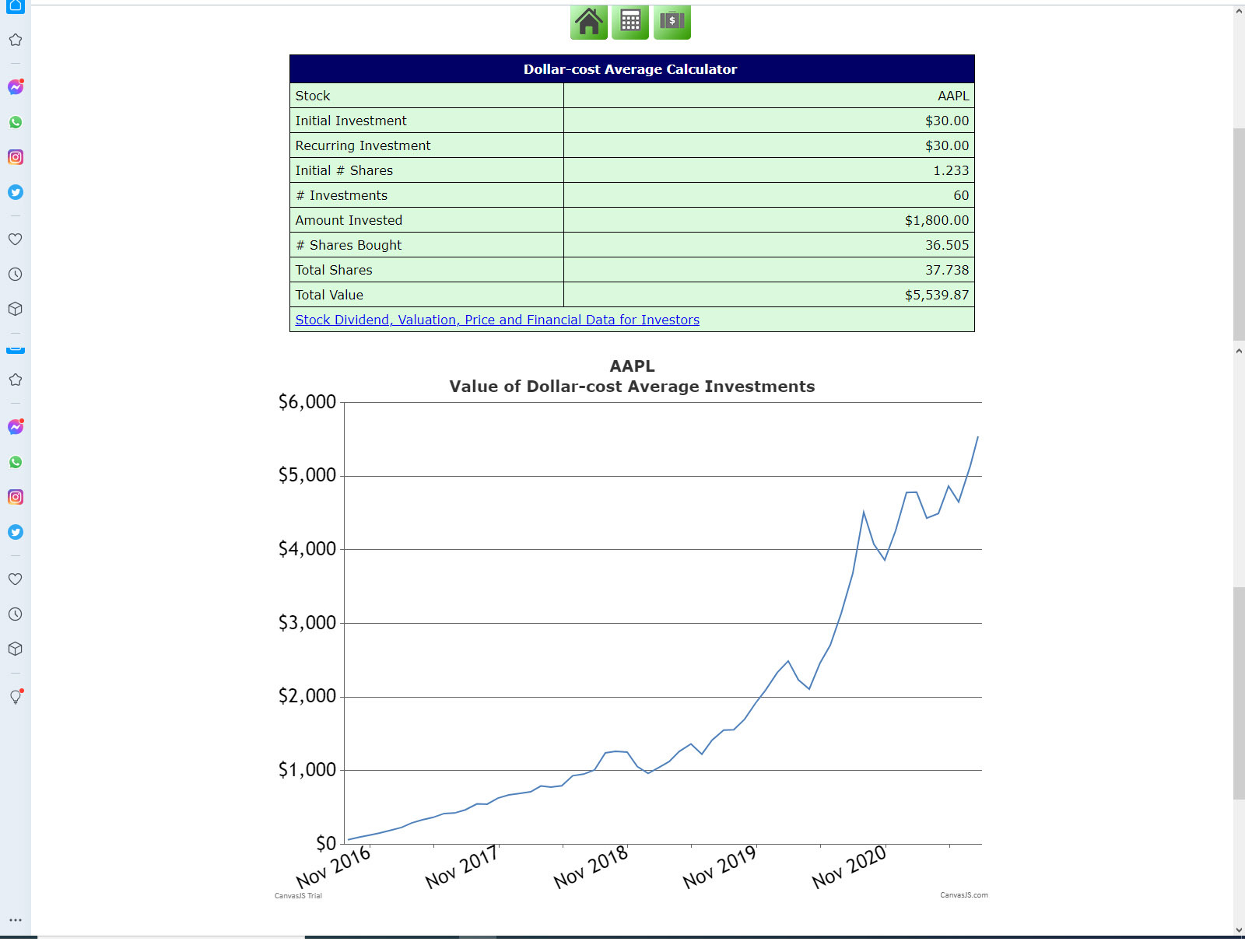Click the green money briefcase icon
Screen dimensions: 1245x952
[x=672, y=22]
